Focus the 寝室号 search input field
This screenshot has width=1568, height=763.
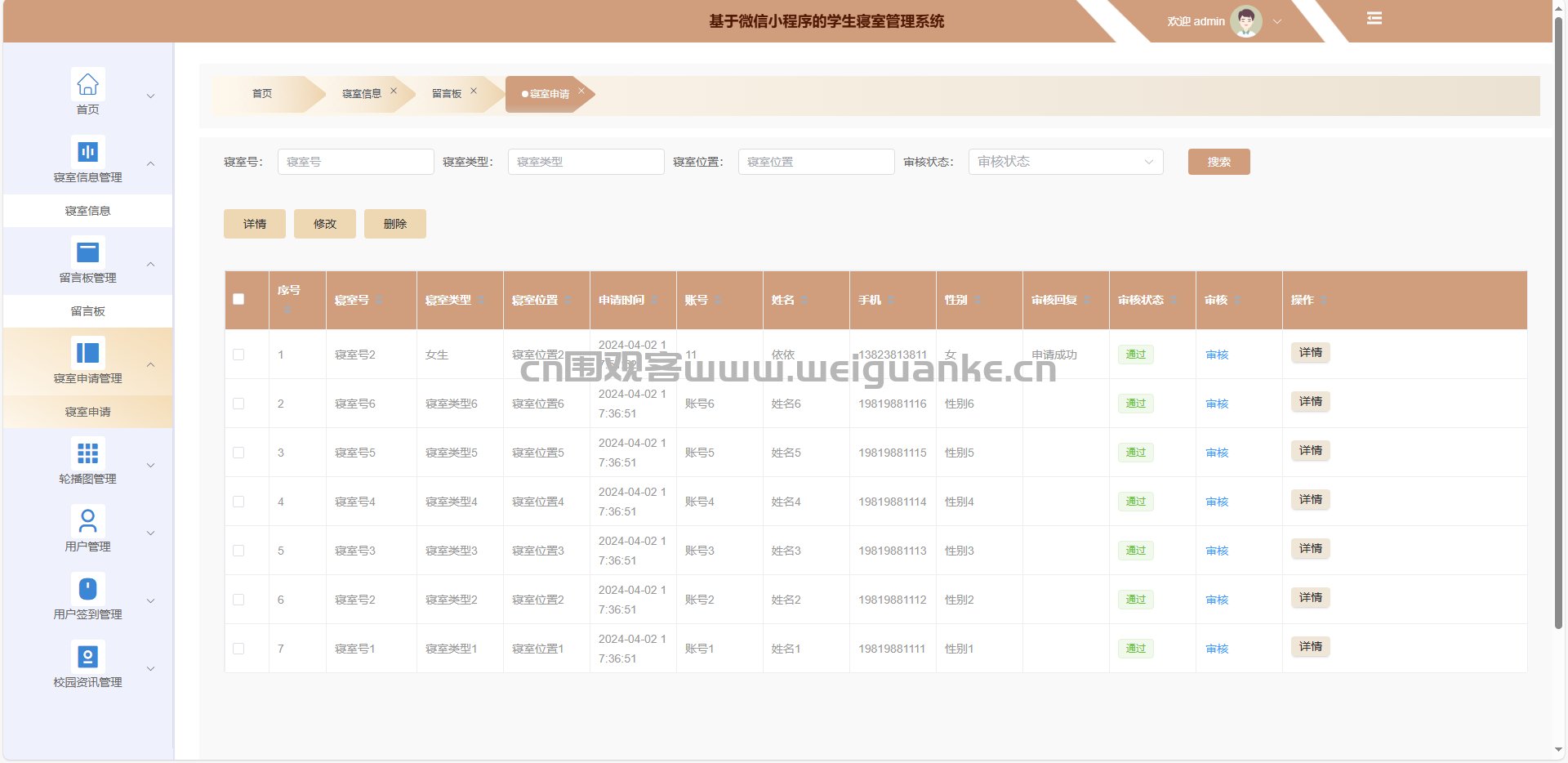(x=355, y=162)
